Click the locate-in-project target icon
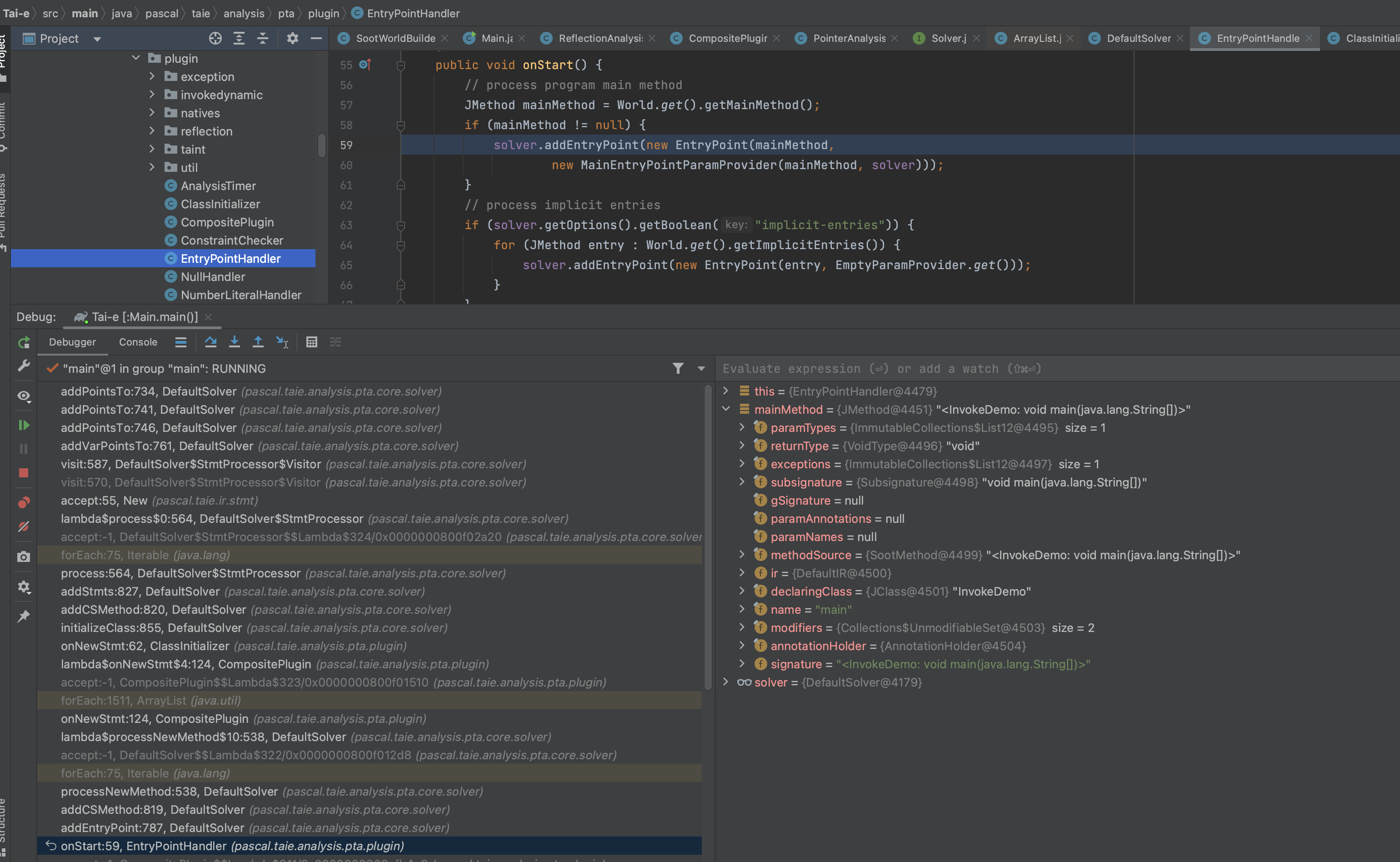1400x862 pixels. pos(215,38)
